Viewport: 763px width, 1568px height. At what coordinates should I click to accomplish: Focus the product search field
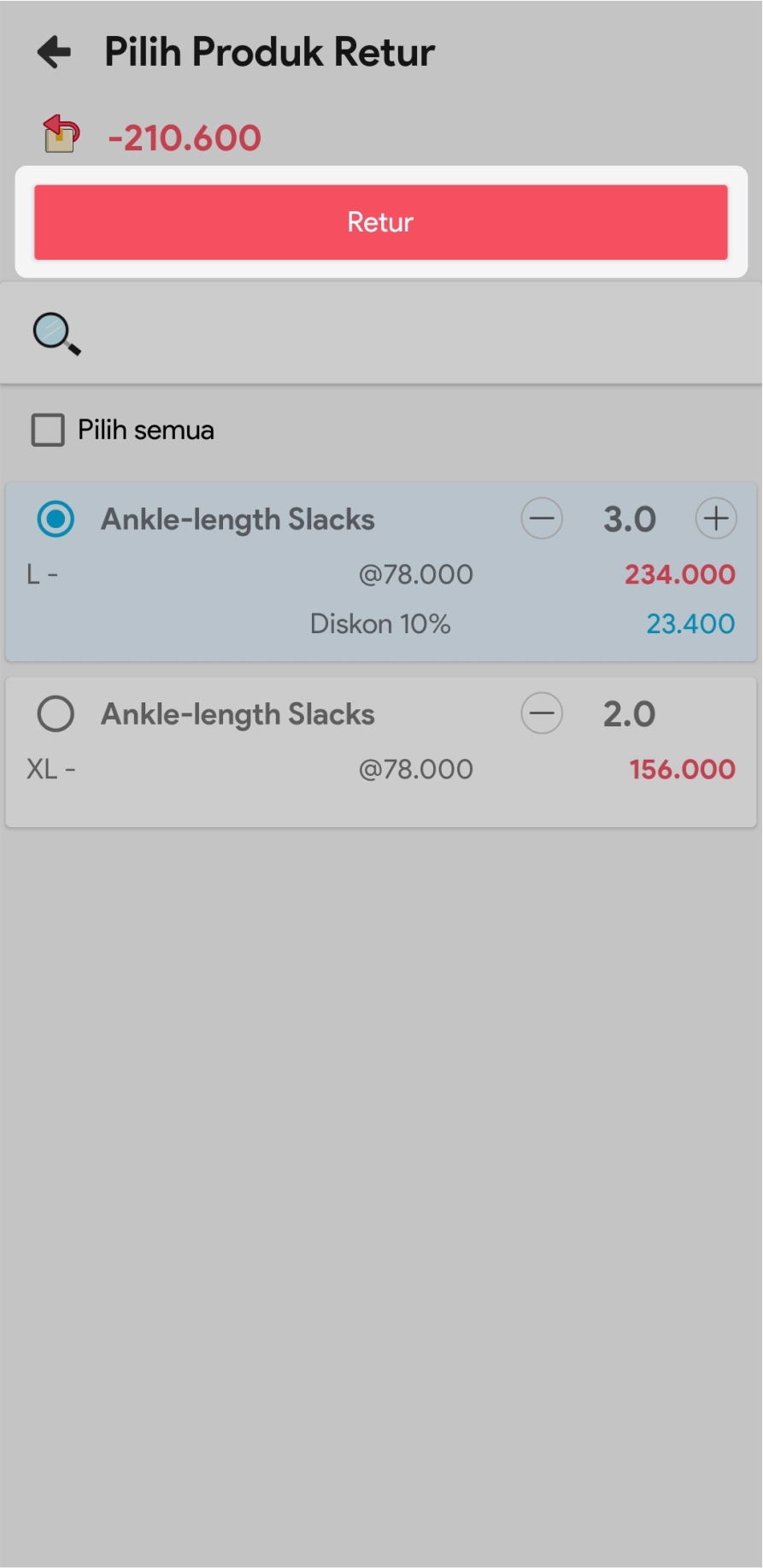(410, 334)
